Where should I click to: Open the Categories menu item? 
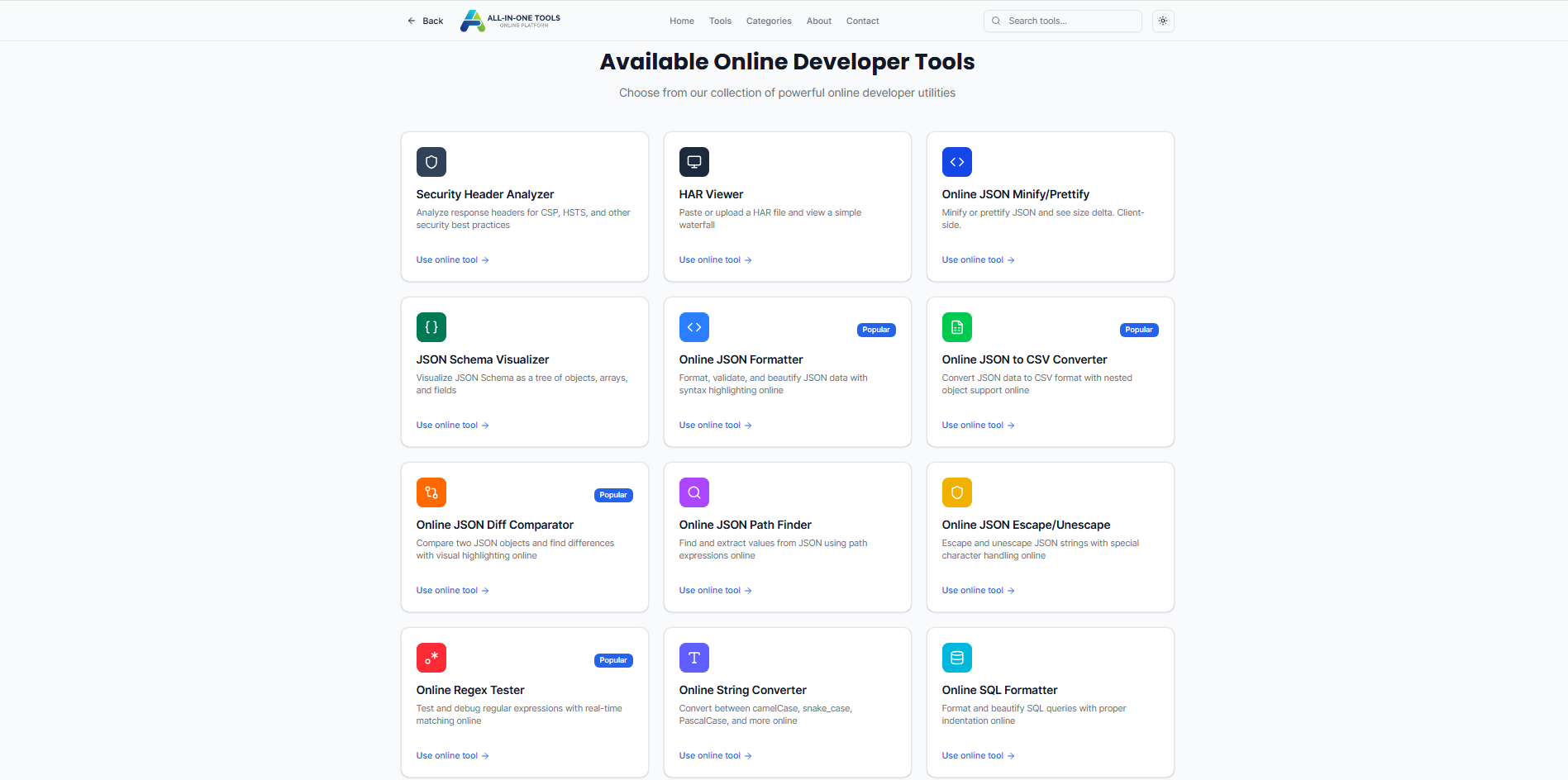(x=768, y=21)
